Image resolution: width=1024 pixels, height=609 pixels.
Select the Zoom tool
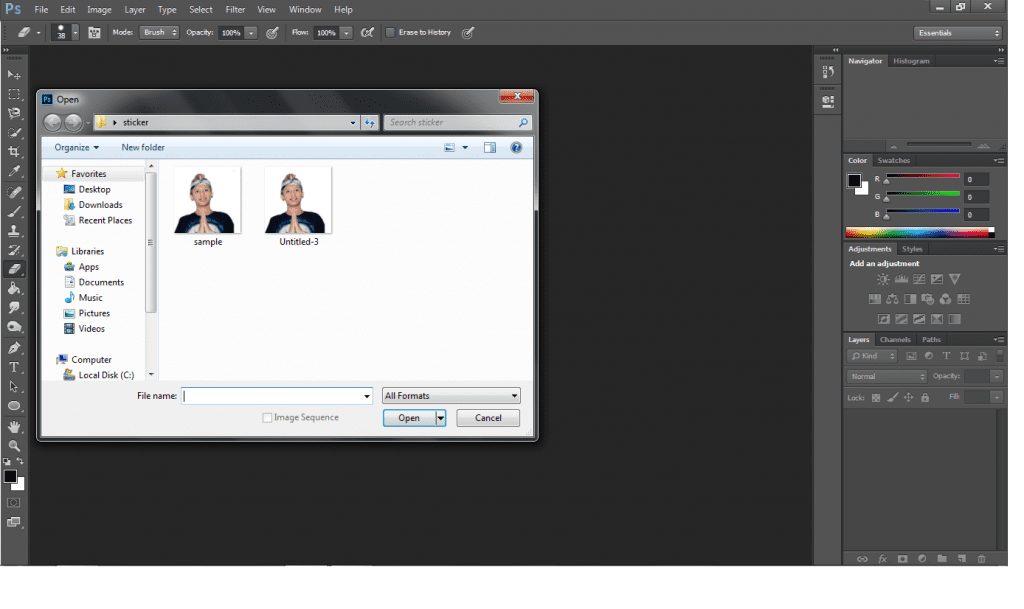pos(14,446)
